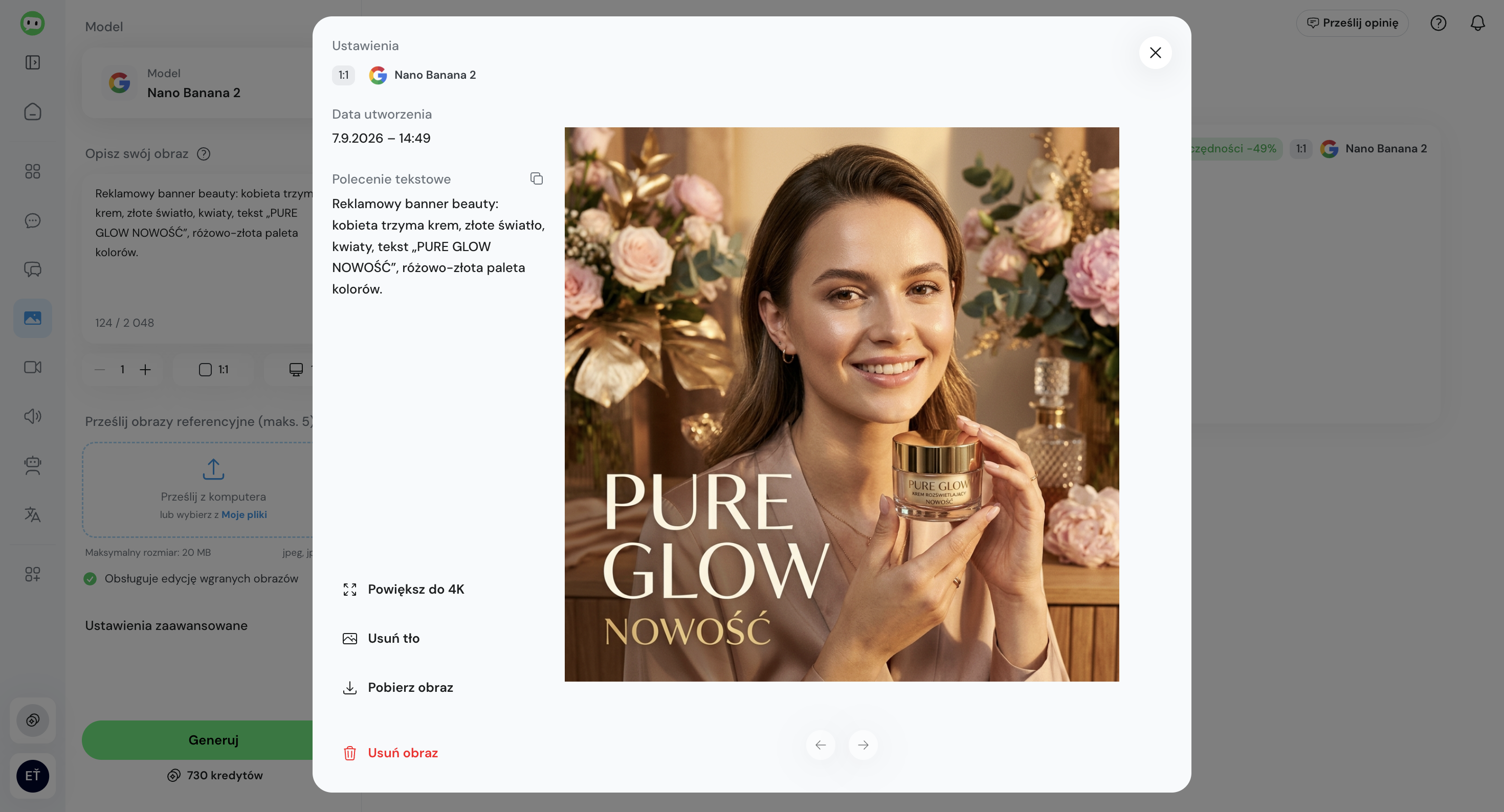Click the Obsługuje edycję wgranych obrazów note

[x=202, y=578]
